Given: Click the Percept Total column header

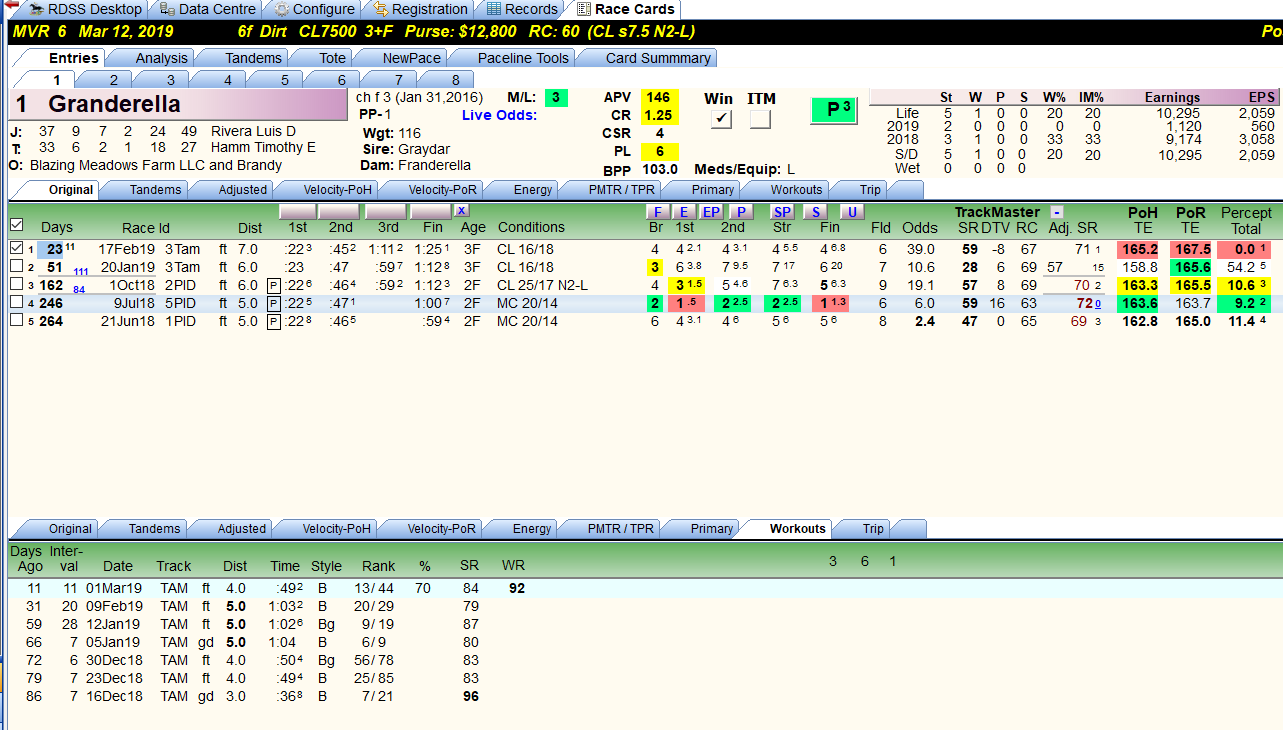Looking at the screenshot, I should point(1246,220).
